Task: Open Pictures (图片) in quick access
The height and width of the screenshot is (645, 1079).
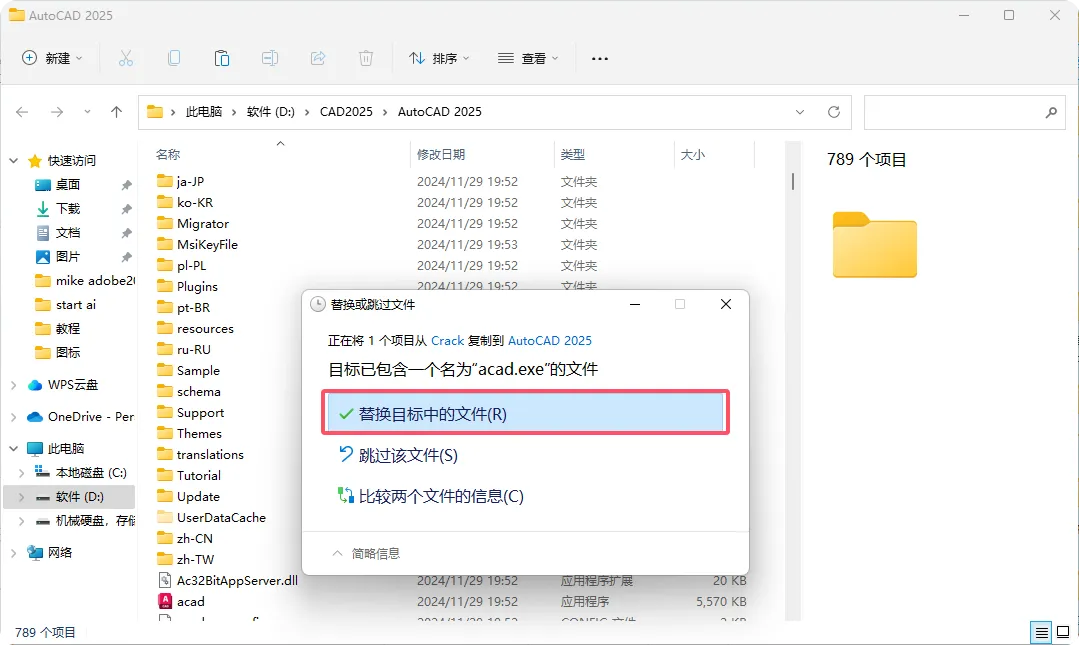Action: [x=67, y=257]
